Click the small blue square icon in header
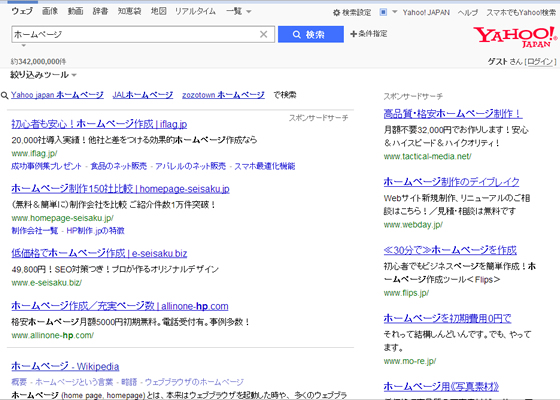Viewport: 560px width, 400px height. tap(383, 12)
